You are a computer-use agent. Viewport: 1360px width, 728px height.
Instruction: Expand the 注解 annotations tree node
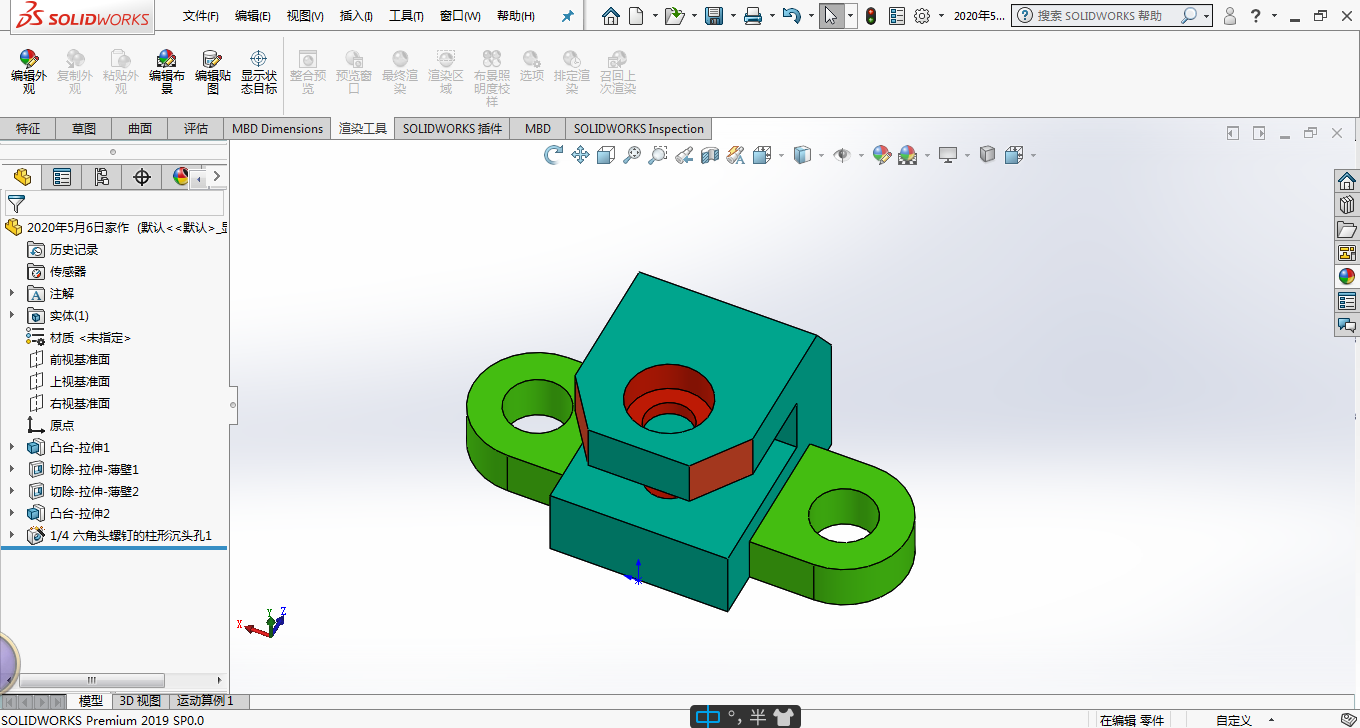click(12, 293)
